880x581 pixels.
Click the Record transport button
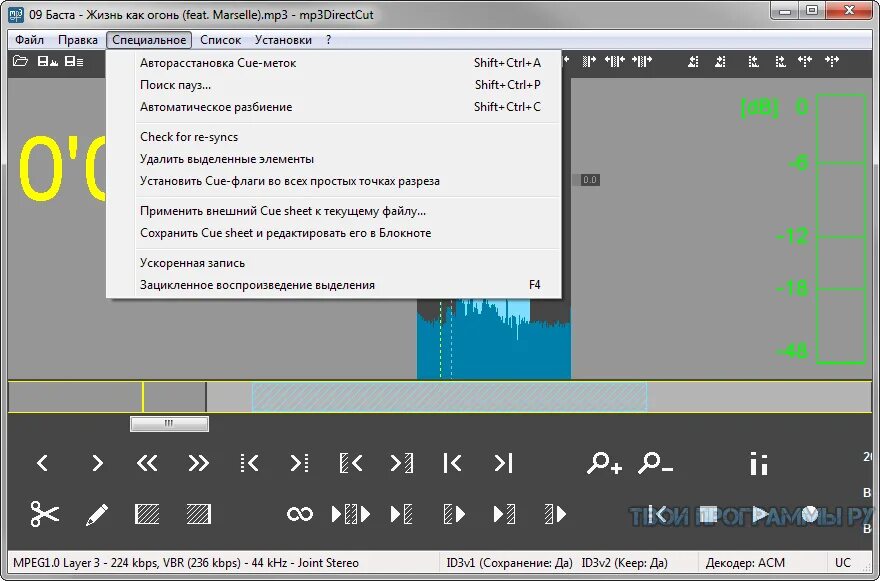[x=810, y=514]
